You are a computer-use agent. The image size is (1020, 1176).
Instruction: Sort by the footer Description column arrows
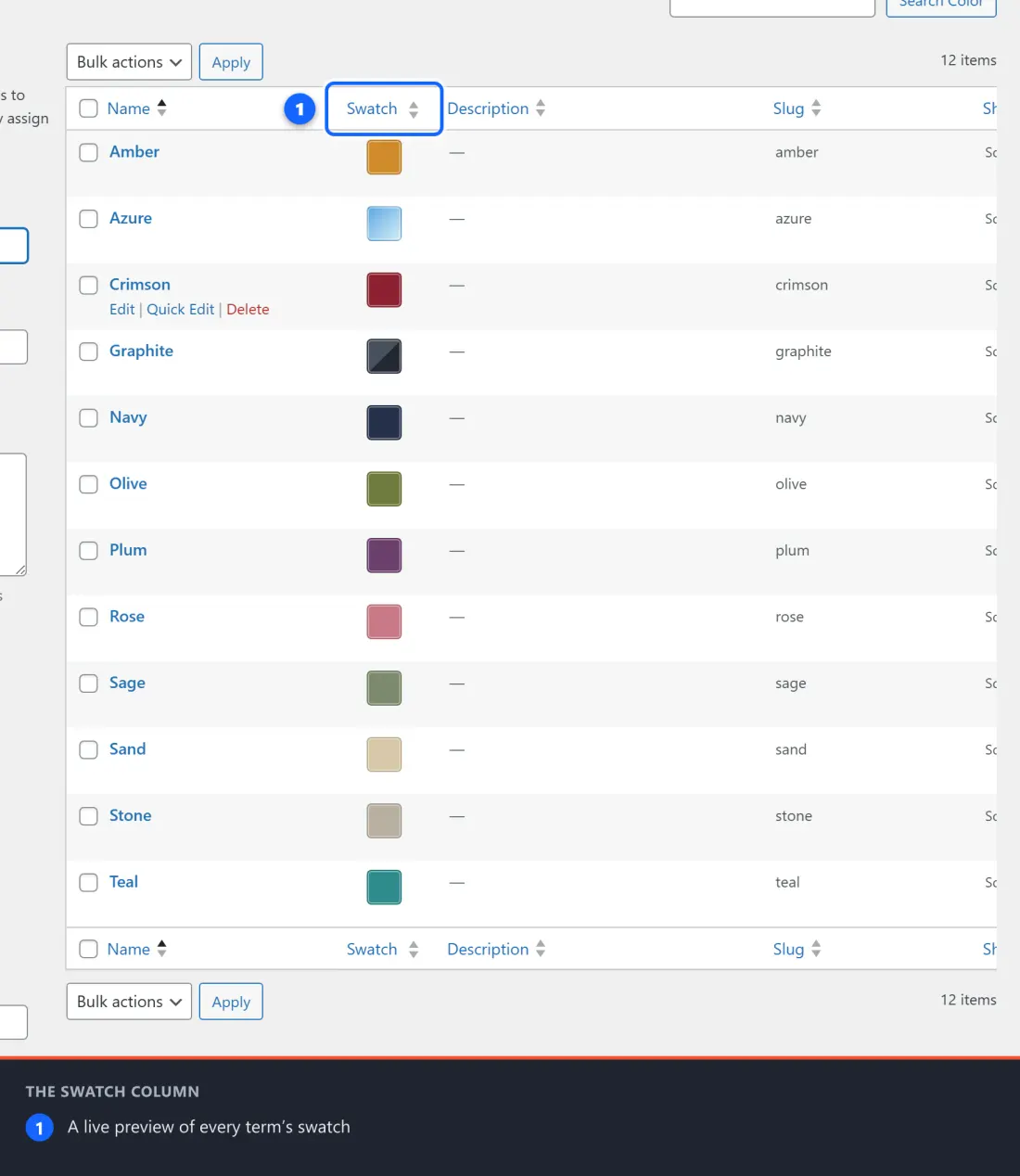(x=541, y=949)
